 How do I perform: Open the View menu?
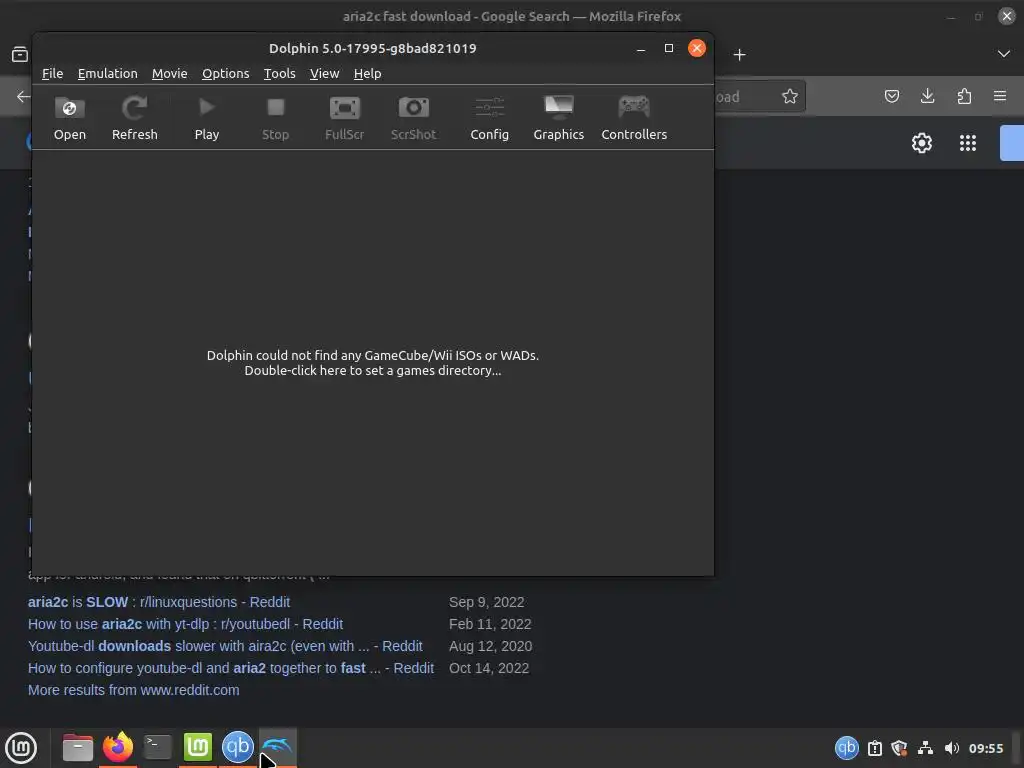[x=324, y=74]
